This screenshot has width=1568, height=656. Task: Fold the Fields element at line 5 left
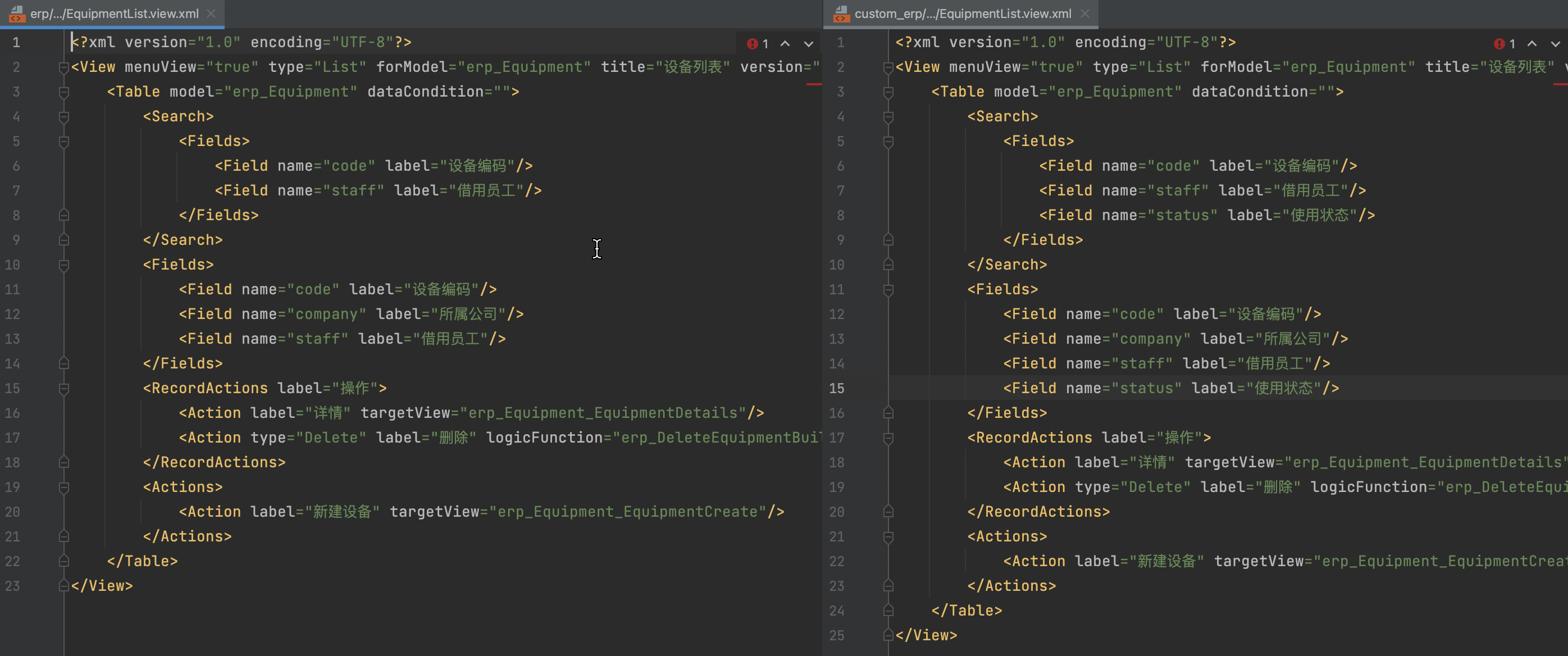(63, 141)
